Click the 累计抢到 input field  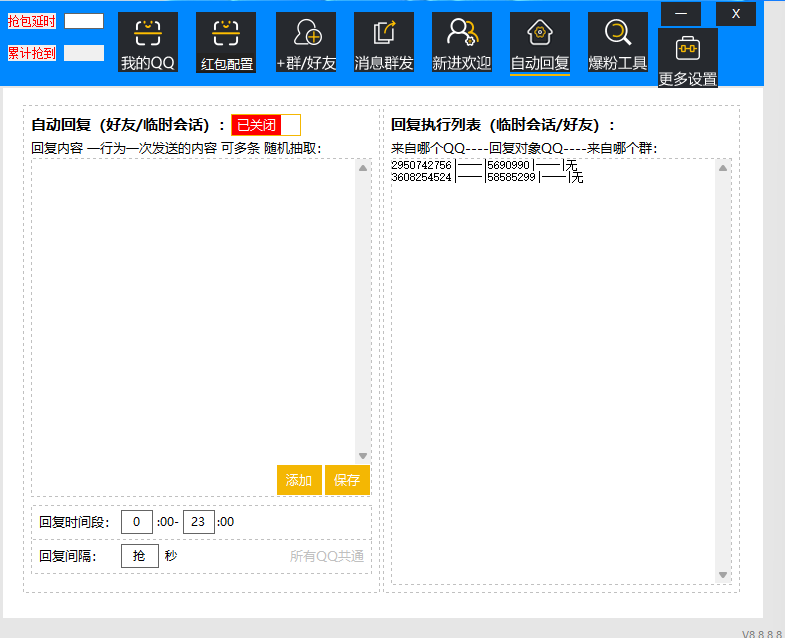(84, 53)
